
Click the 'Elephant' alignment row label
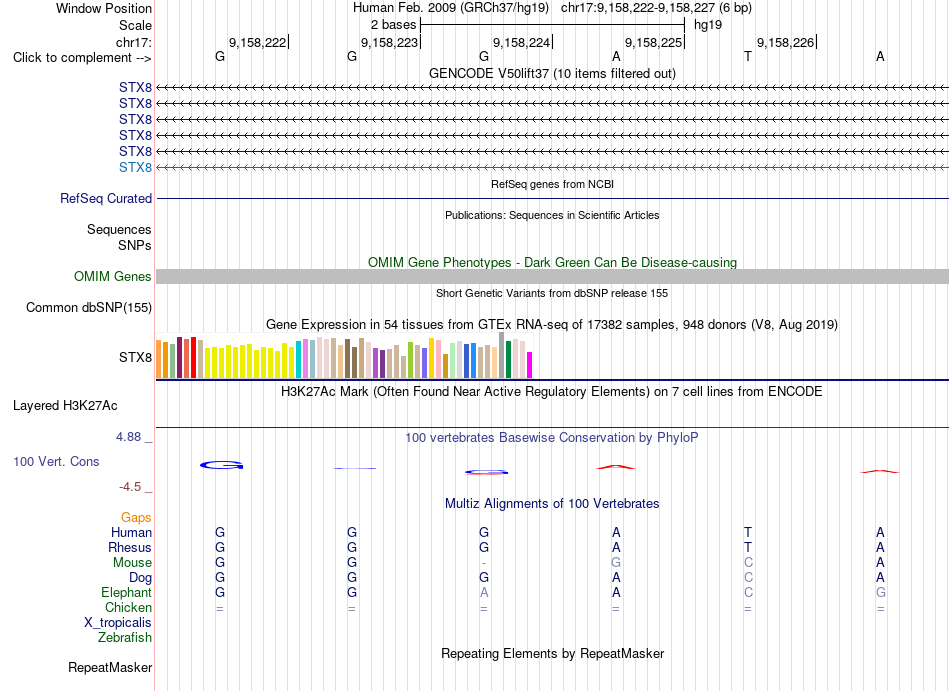click(126, 592)
